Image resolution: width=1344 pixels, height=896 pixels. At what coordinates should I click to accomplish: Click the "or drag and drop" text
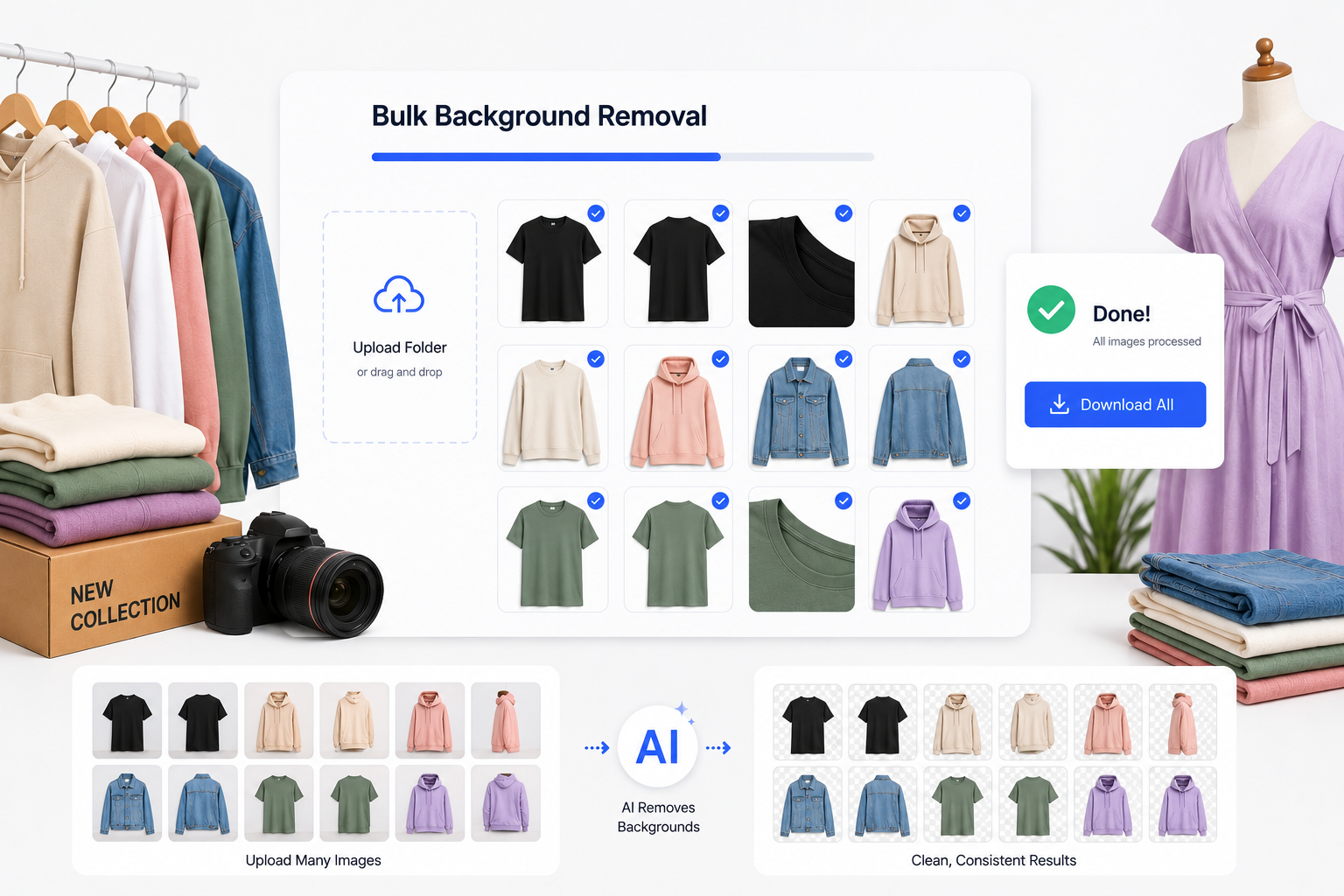pyautogui.click(x=399, y=372)
